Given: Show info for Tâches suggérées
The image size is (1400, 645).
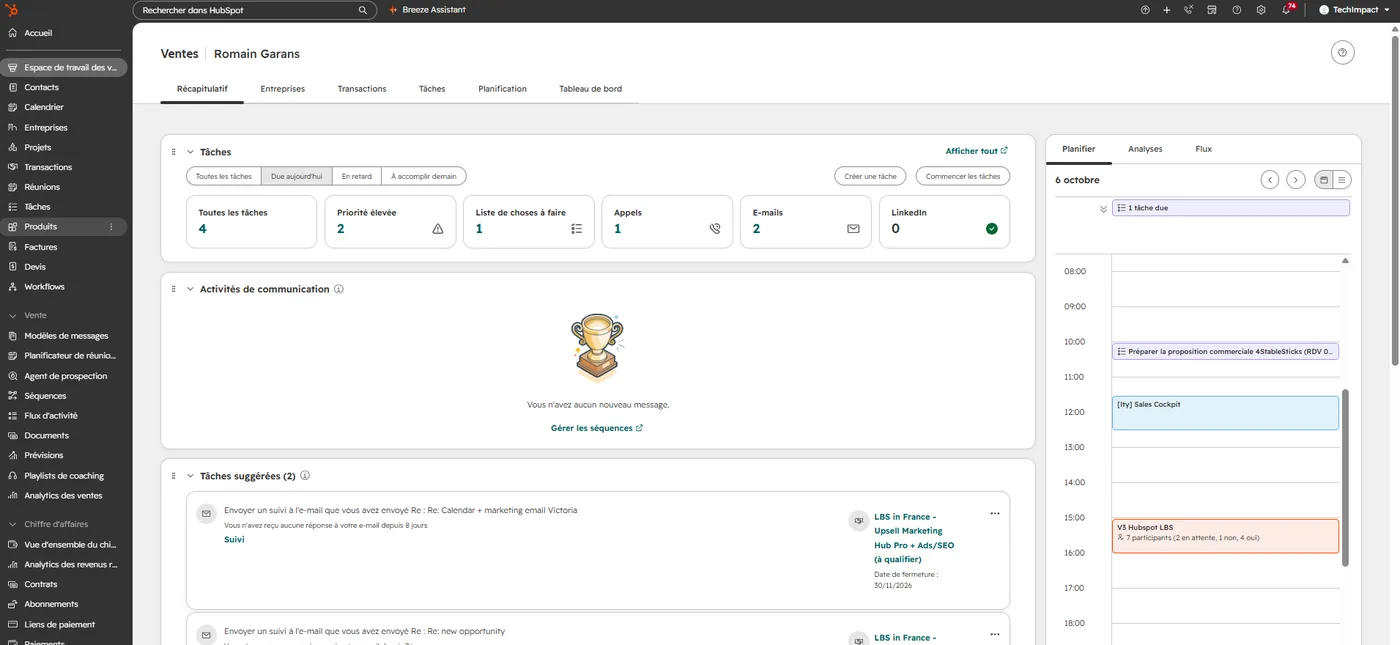Looking at the screenshot, I should tap(305, 476).
